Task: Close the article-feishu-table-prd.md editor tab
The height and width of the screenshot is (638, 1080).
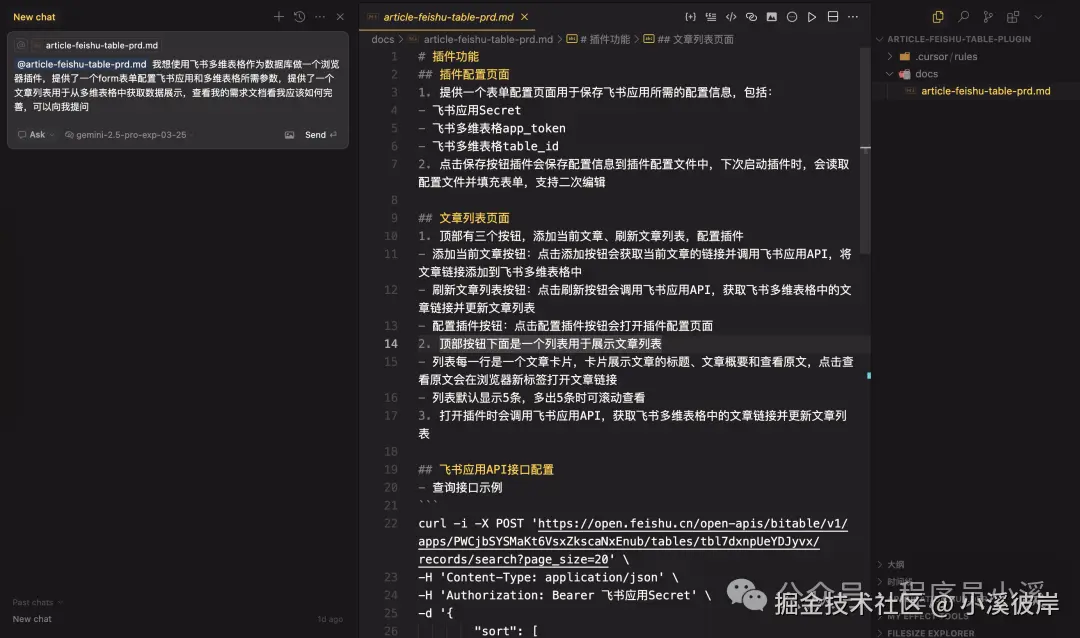Action: (525, 17)
